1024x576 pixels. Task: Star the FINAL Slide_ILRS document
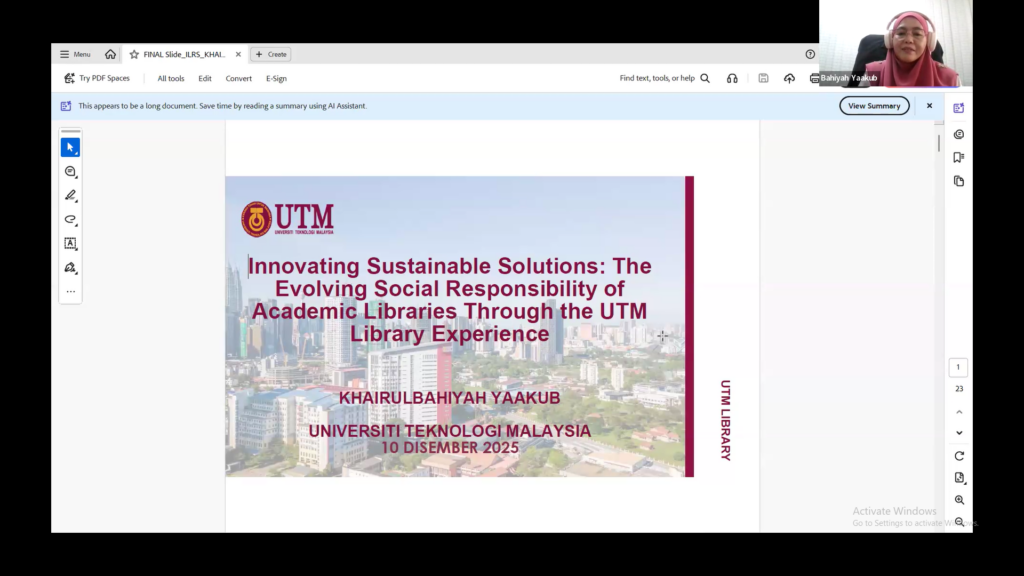tap(134, 54)
